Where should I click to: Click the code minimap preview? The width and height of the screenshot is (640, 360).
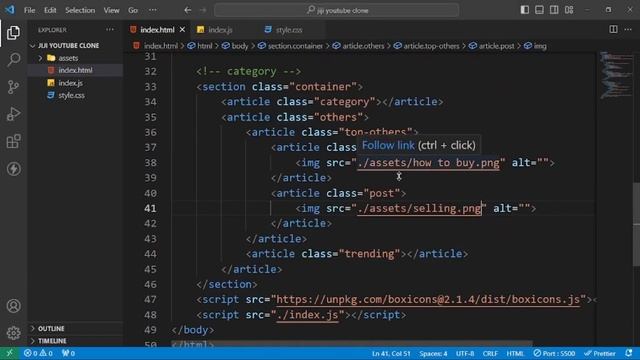click(x=616, y=75)
